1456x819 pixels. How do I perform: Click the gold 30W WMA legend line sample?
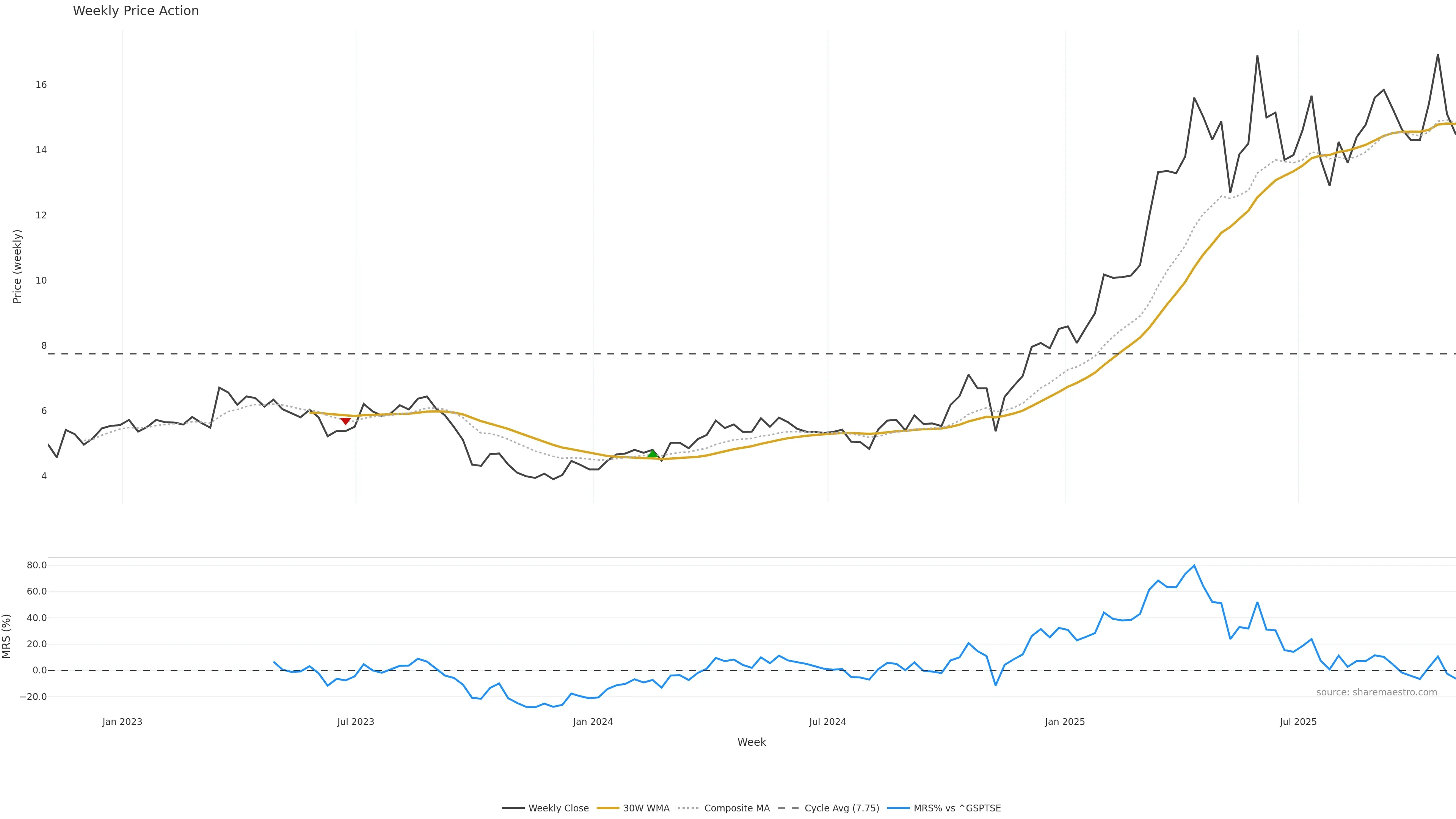tap(607, 808)
